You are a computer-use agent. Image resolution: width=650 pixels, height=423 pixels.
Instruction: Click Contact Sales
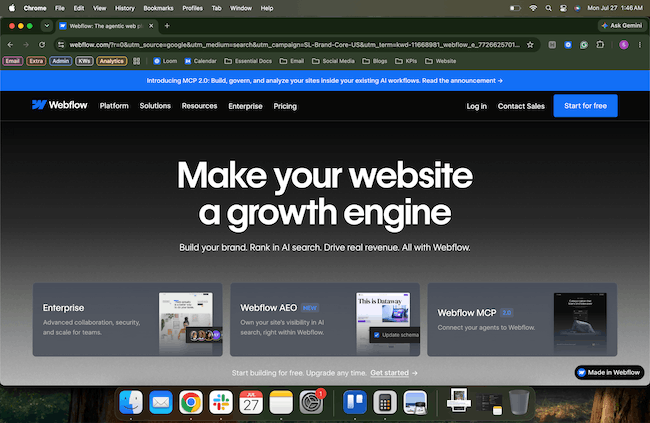(521, 106)
